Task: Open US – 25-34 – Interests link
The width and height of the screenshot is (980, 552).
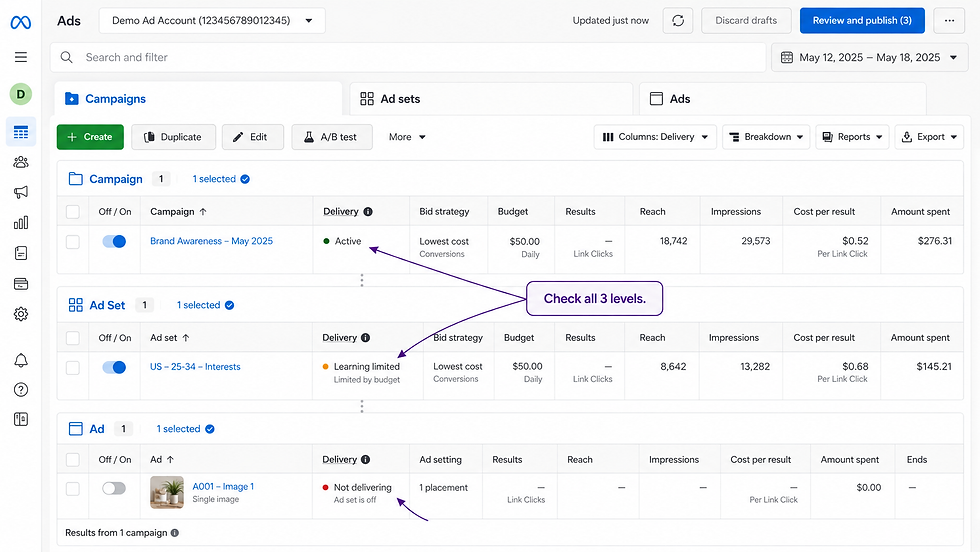Action: coord(195,367)
